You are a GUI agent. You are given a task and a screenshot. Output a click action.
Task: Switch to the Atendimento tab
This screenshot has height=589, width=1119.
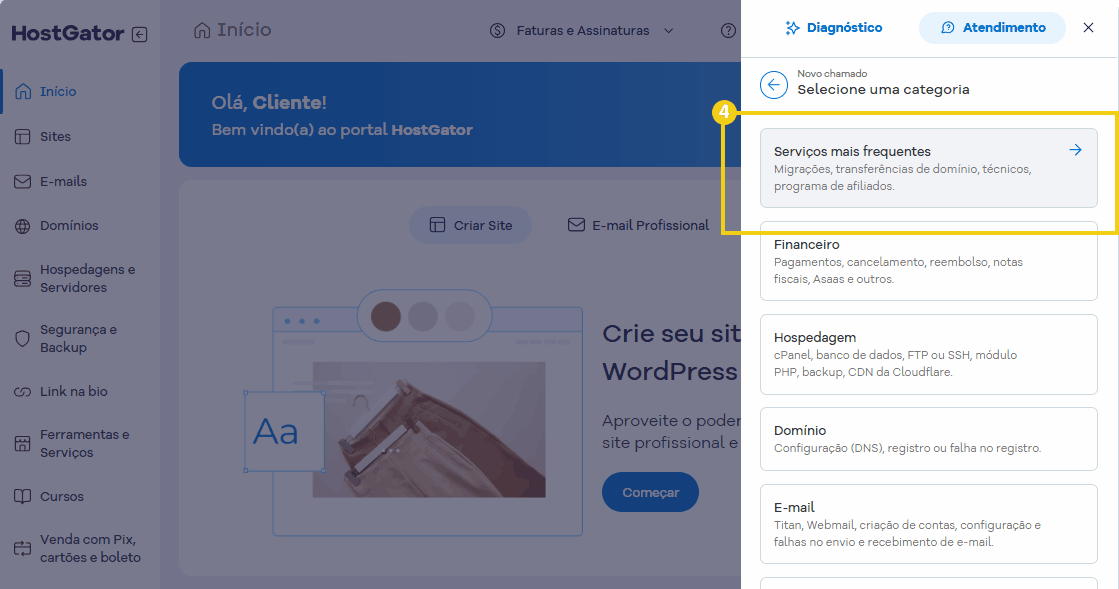pos(993,28)
